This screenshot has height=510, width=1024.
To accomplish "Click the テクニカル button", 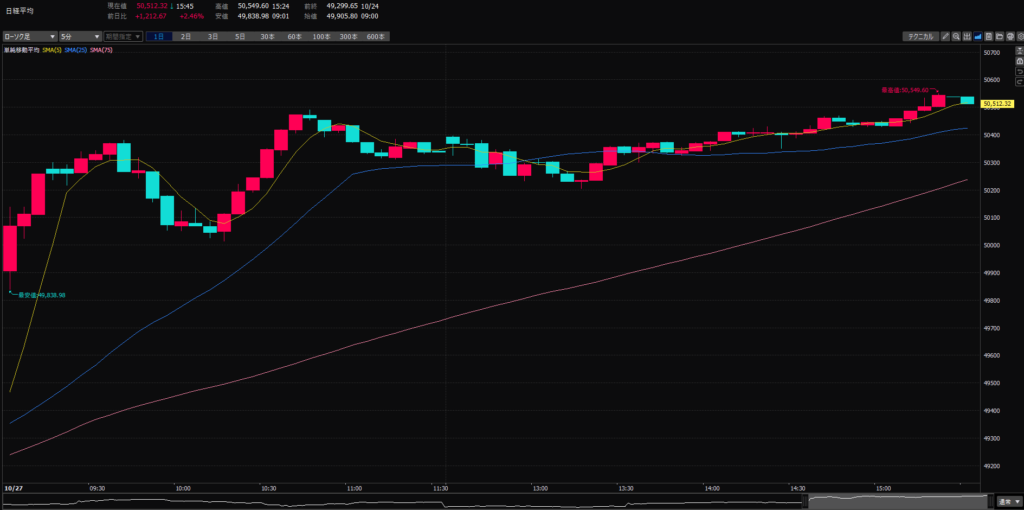I will coord(919,36).
